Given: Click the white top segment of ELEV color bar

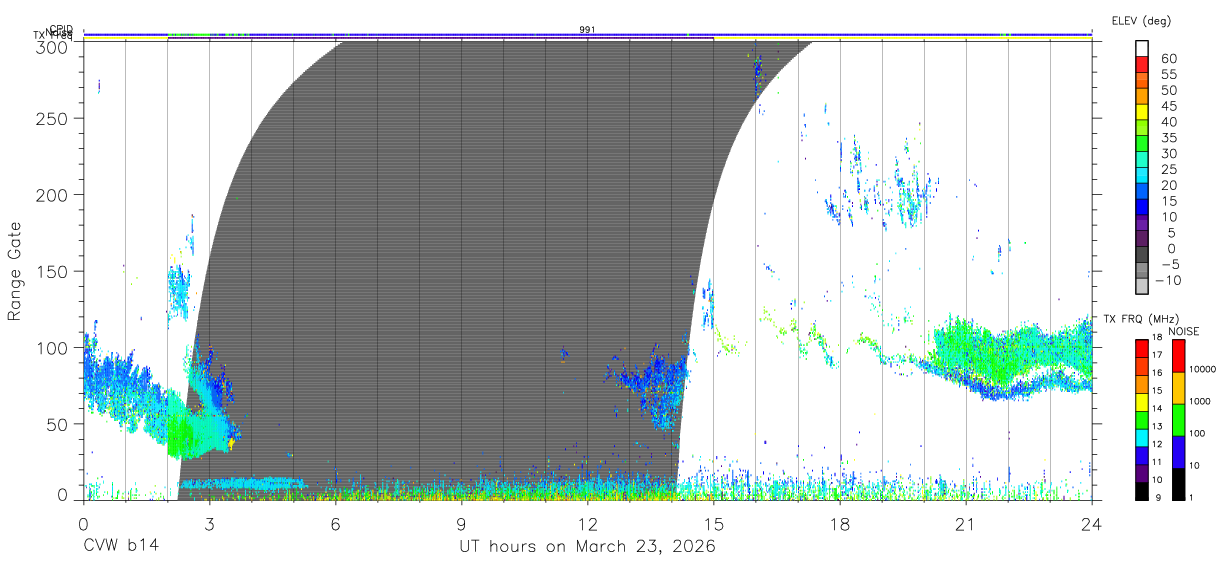Looking at the screenshot, I should pyautogui.click(x=1142, y=49).
